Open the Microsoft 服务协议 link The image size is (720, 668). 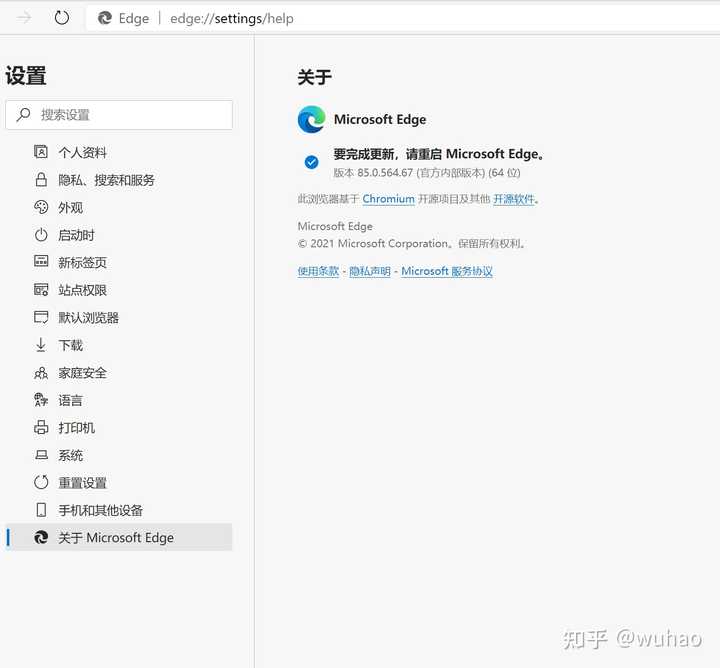447,271
